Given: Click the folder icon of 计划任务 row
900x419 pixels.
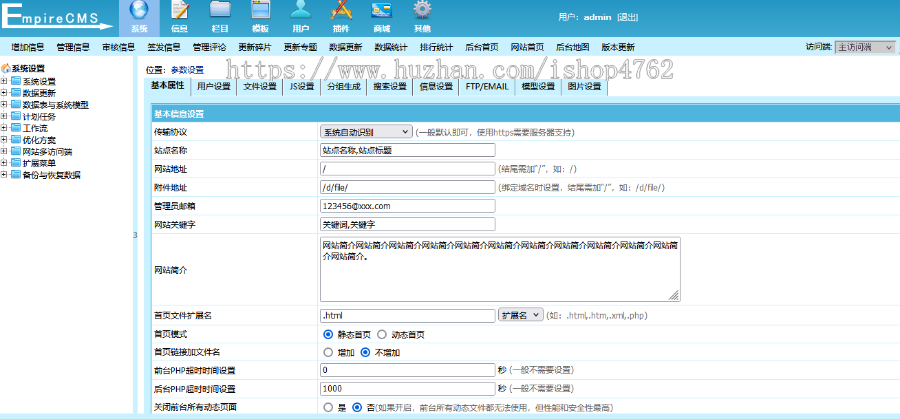Looking at the screenshot, I should click(15, 117).
